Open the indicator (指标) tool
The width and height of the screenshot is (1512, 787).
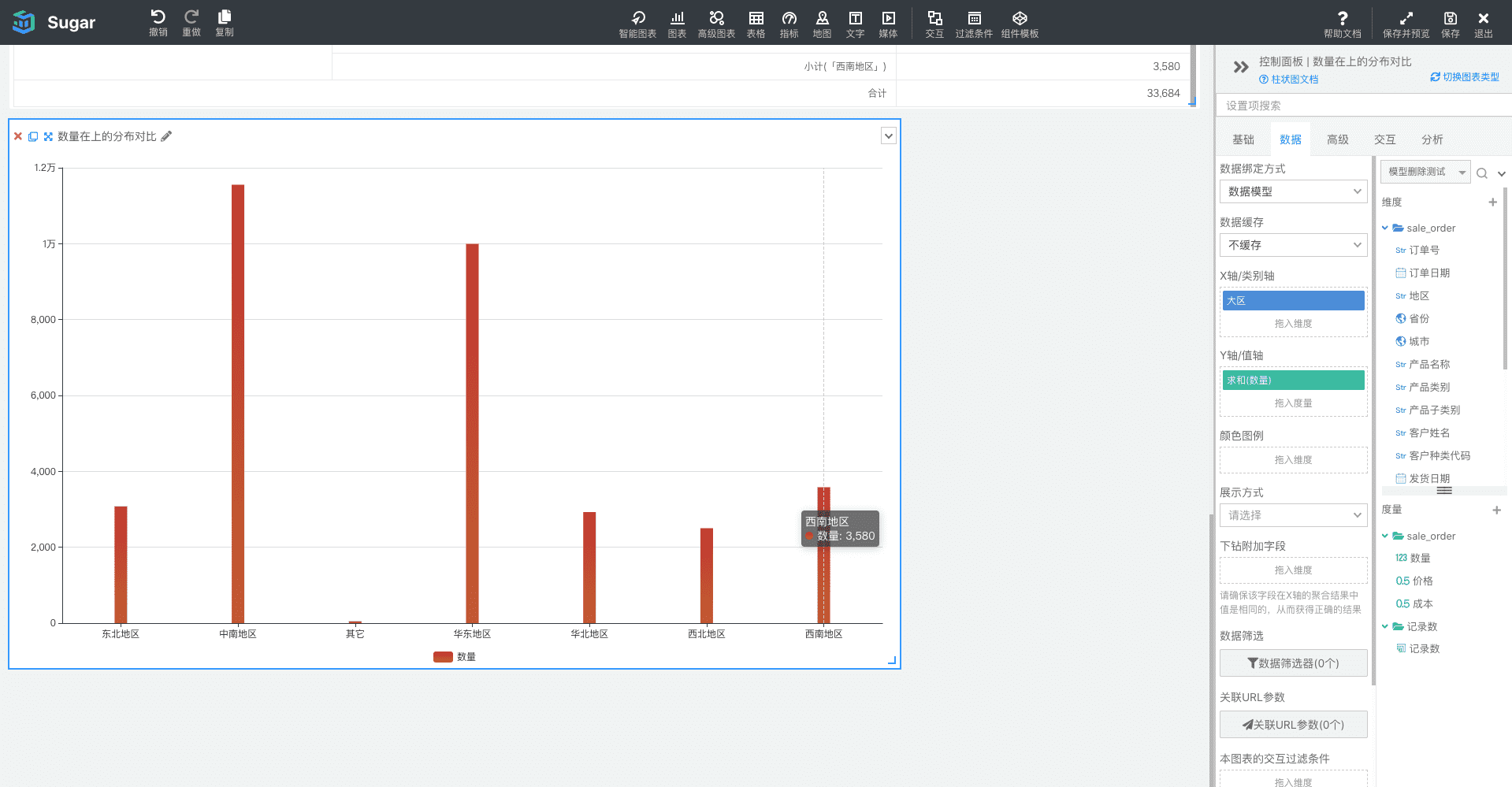pos(789,24)
